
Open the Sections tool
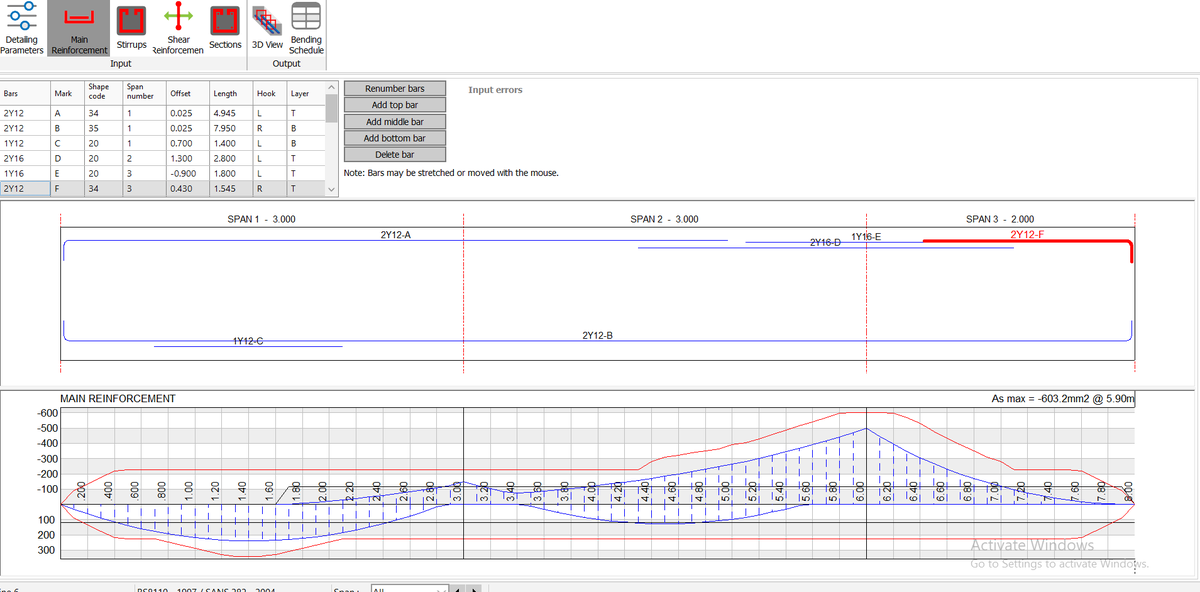point(225,28)
